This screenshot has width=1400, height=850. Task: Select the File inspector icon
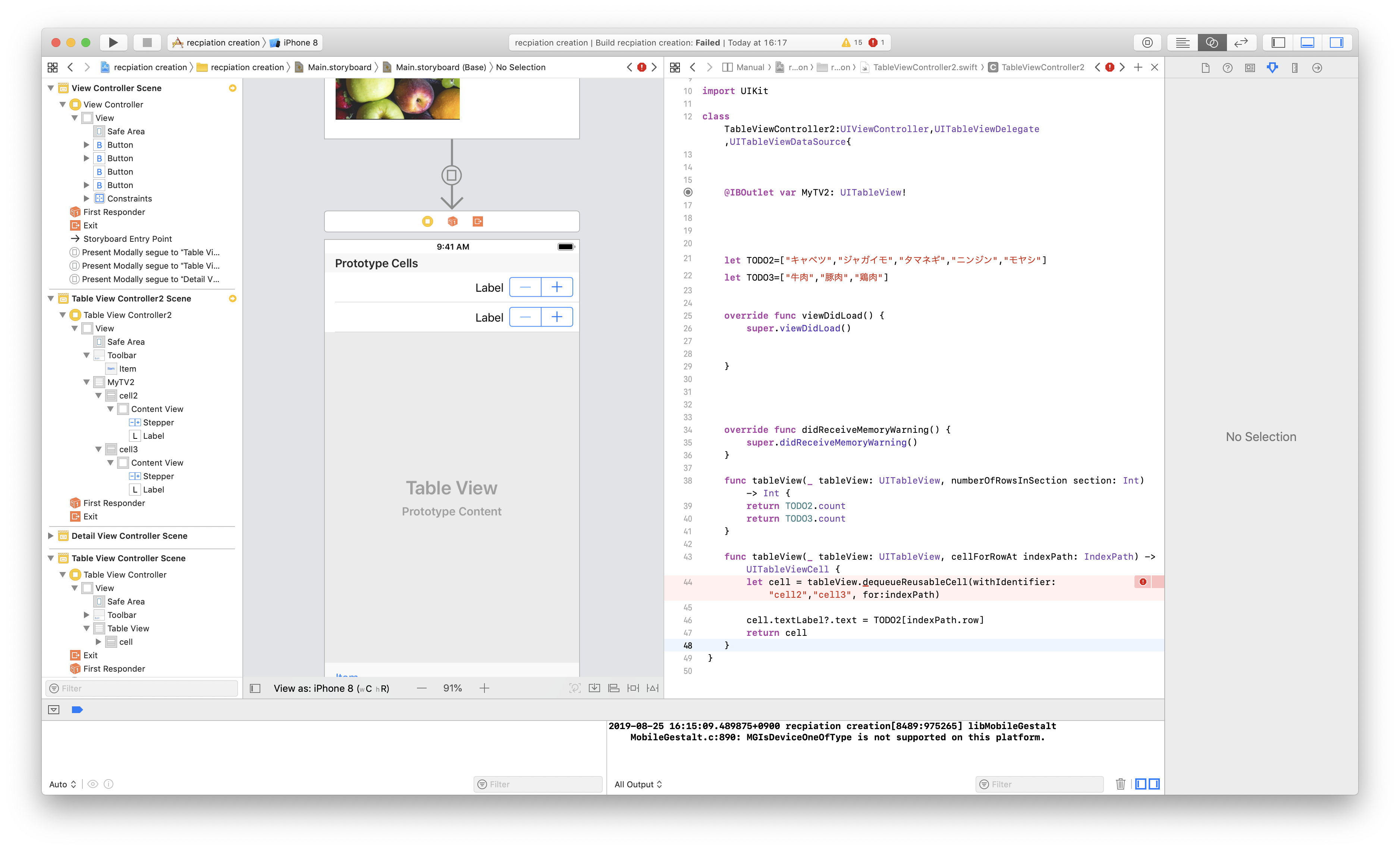tap(1205, 67)
